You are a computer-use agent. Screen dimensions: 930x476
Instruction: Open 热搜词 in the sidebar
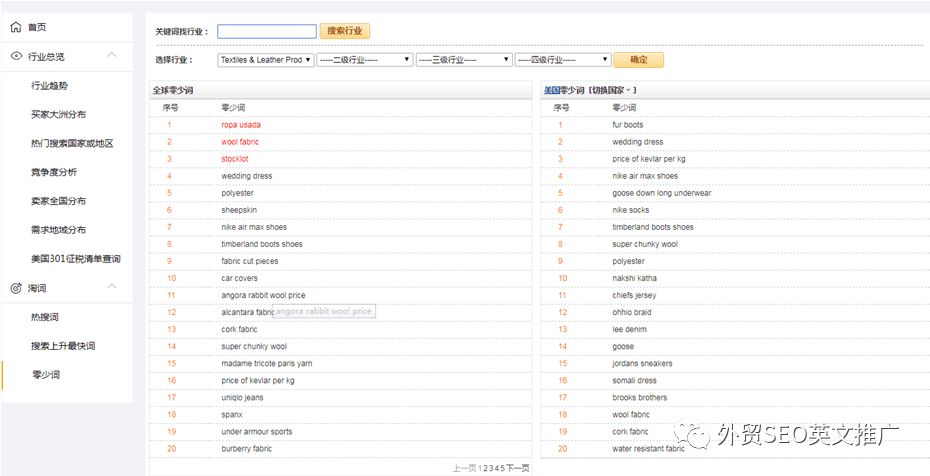coord(45,317)
